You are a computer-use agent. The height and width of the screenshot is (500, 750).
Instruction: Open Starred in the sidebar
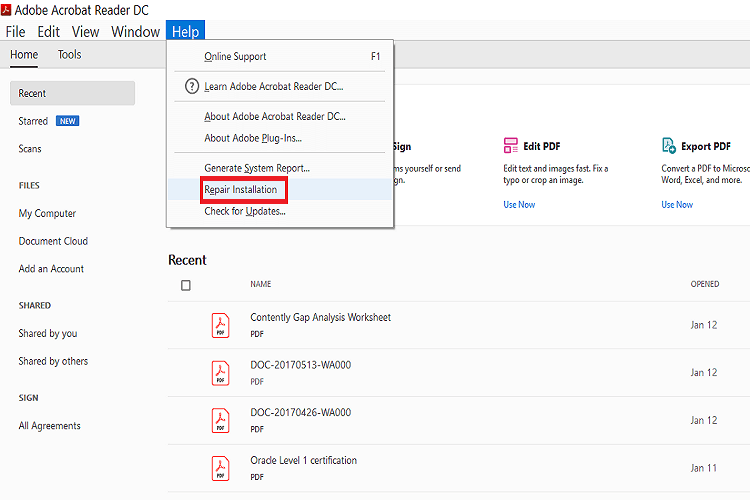[33, 121]
